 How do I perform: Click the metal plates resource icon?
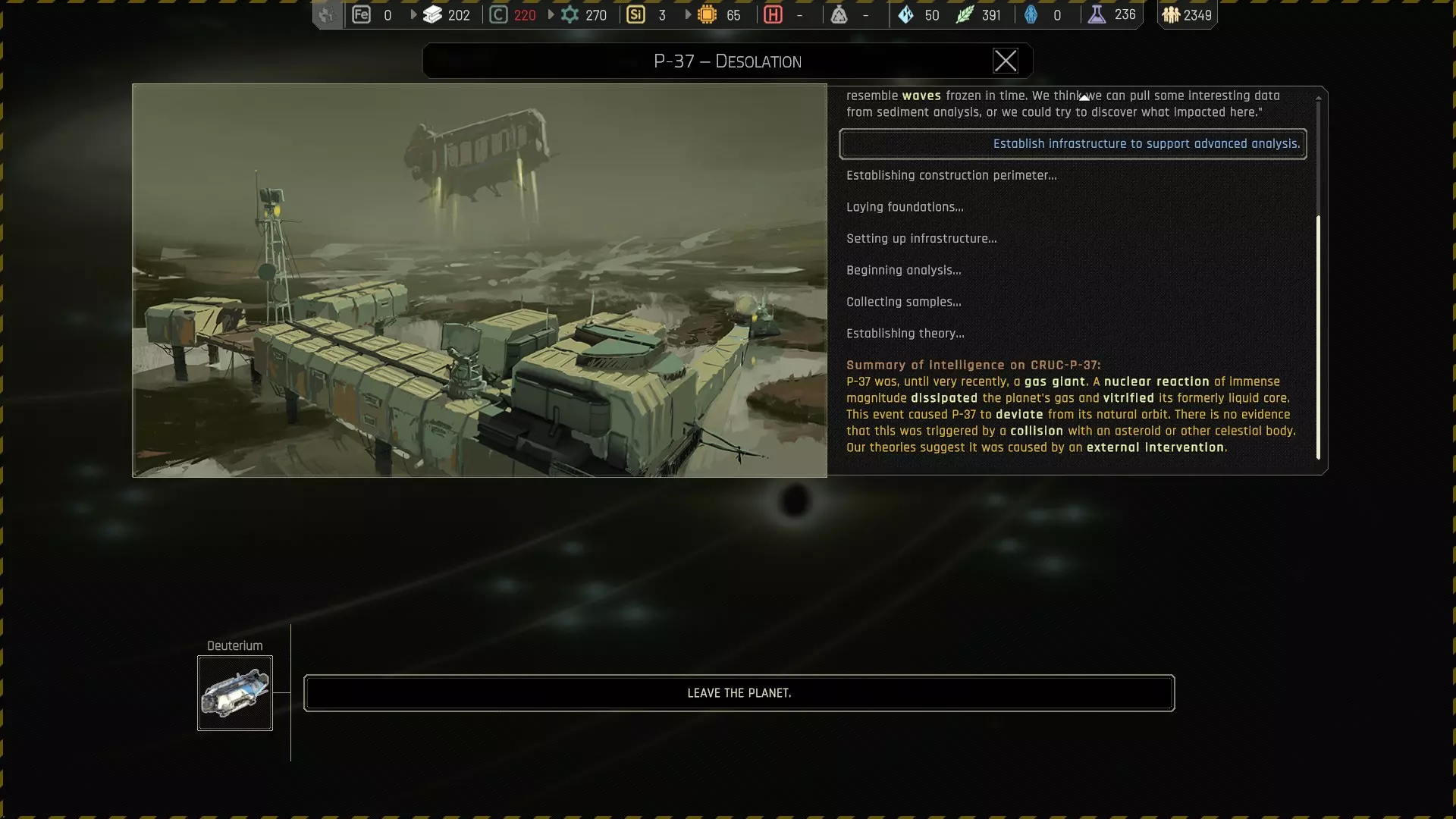point(432,14)
